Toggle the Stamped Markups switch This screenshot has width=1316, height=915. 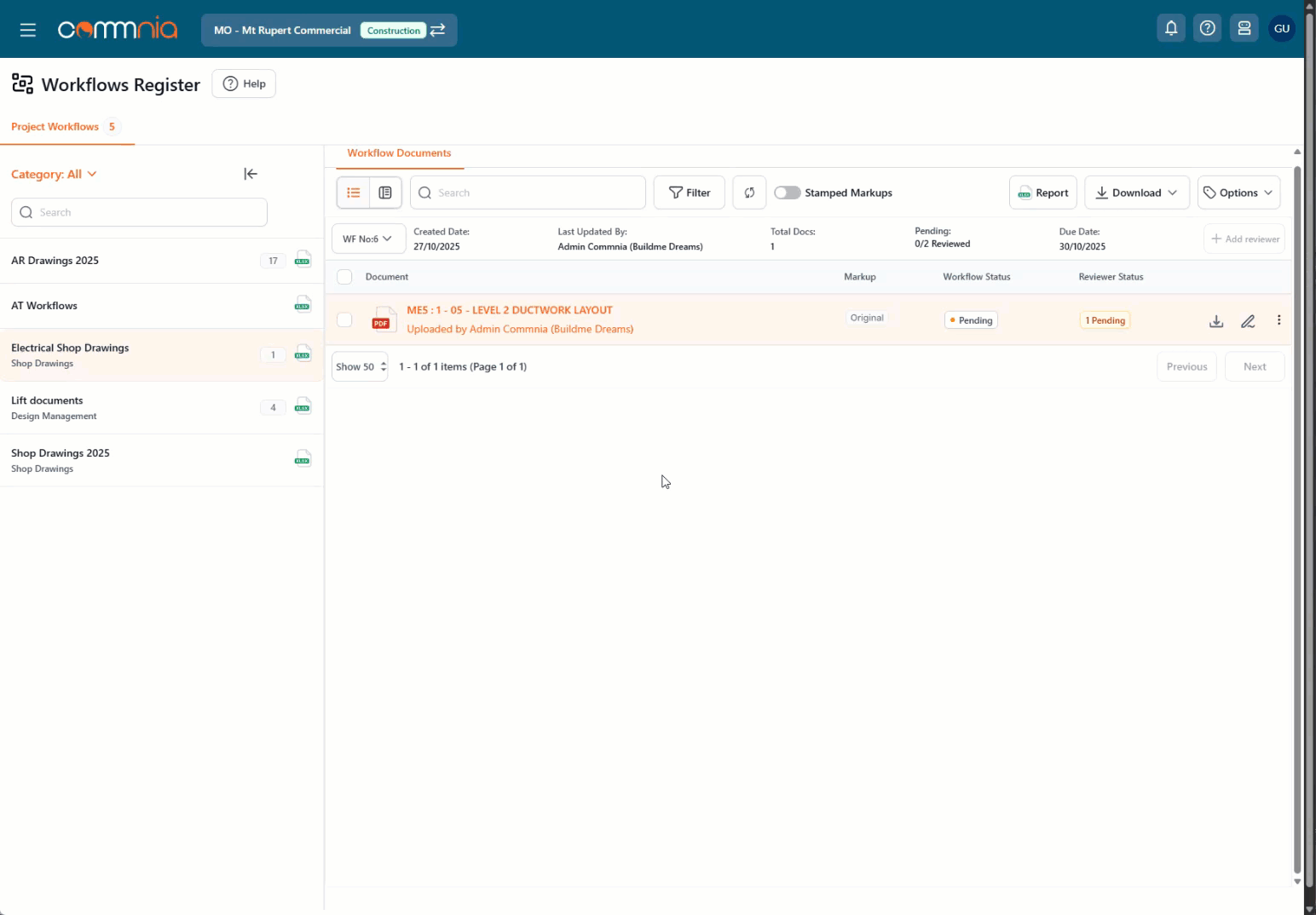tap(787, 193)
